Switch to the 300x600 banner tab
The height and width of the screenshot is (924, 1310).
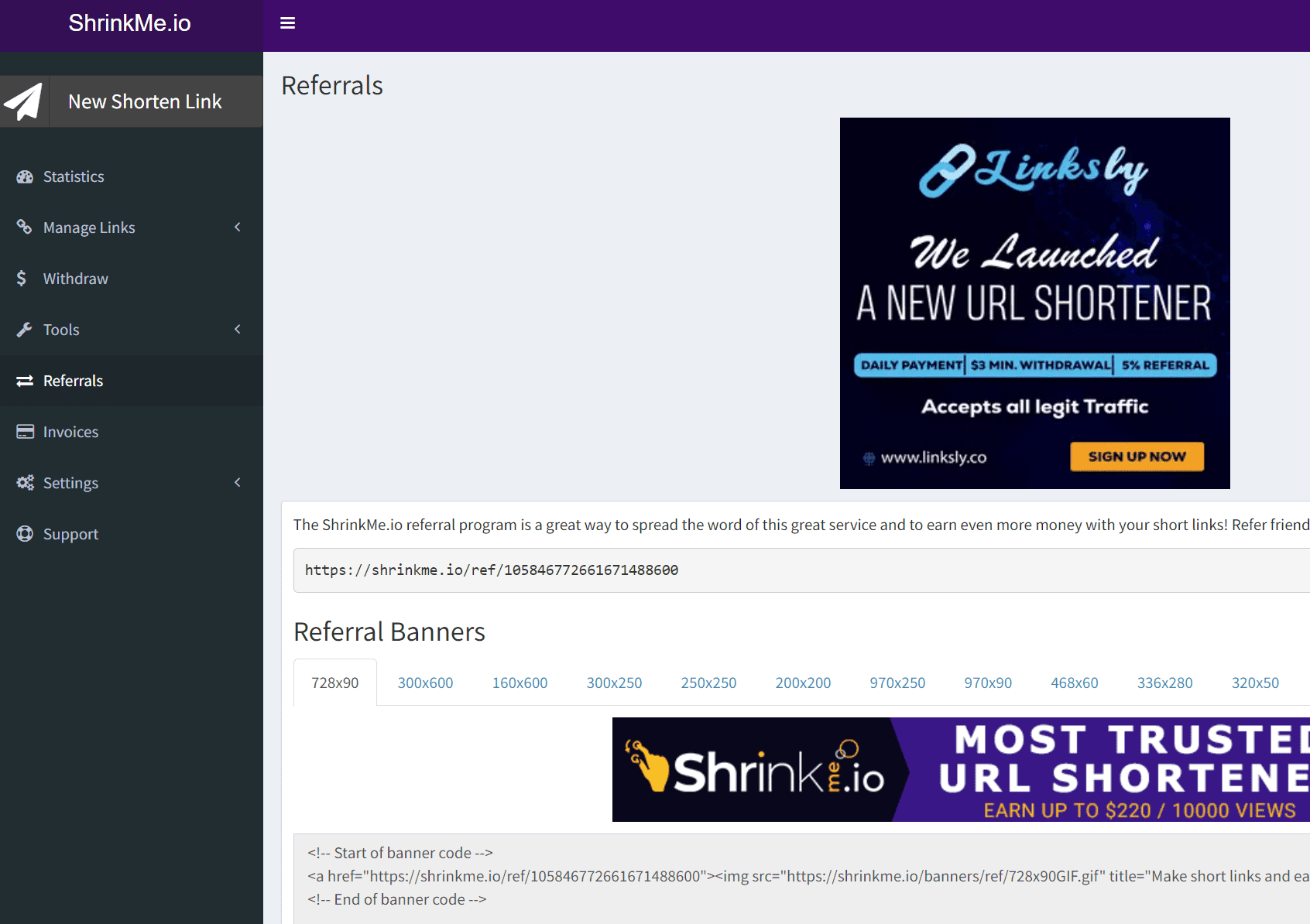point(425,683)
